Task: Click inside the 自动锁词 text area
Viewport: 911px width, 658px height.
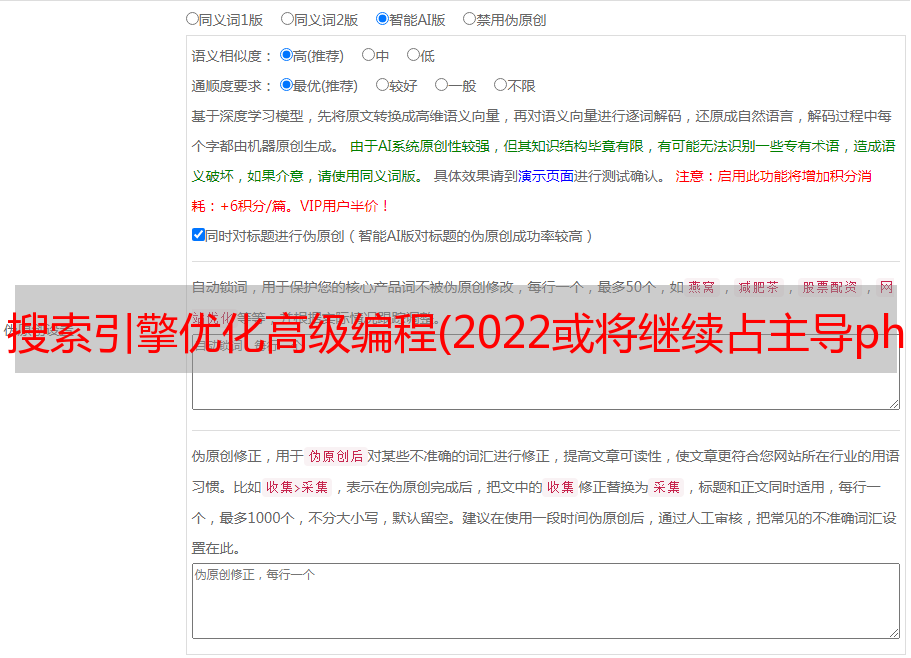Action: pyautogui.click(x=546, y=372)
